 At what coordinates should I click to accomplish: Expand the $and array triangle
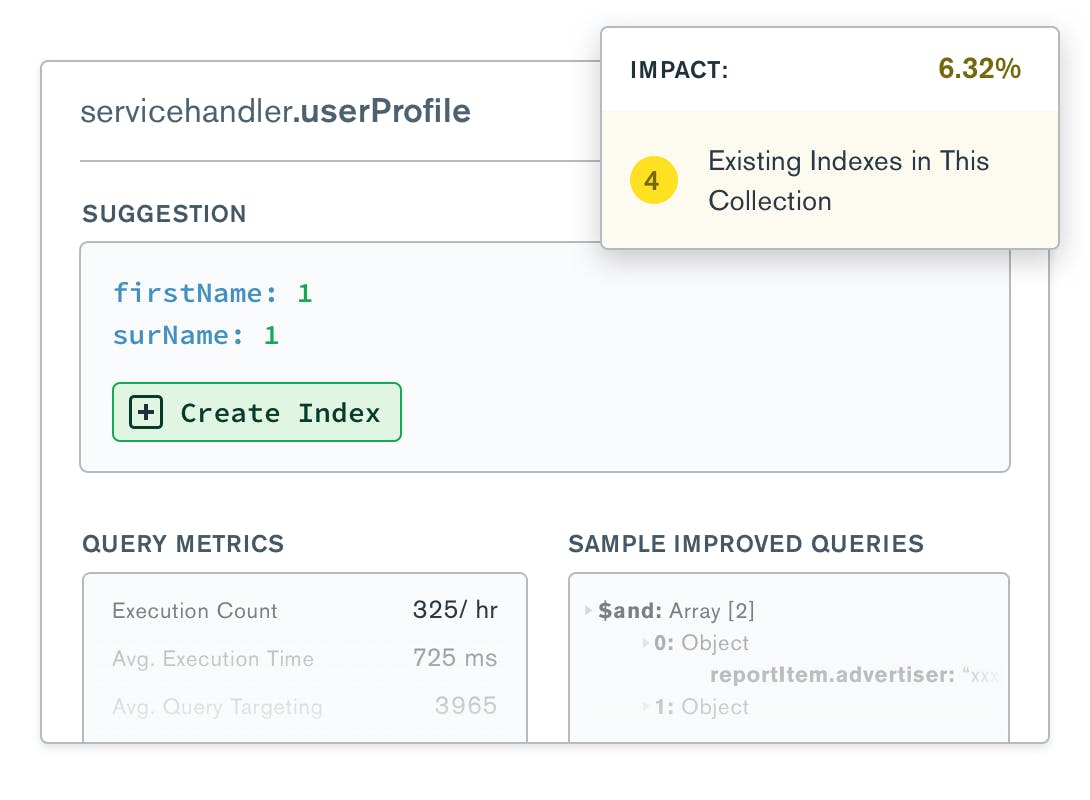click(589, 611)
